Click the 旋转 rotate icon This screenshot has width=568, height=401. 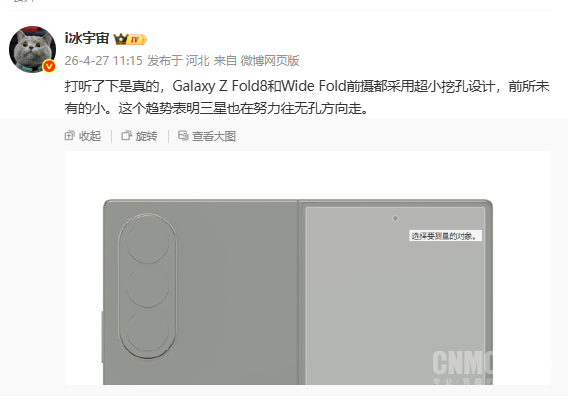[x=126, y=136]
